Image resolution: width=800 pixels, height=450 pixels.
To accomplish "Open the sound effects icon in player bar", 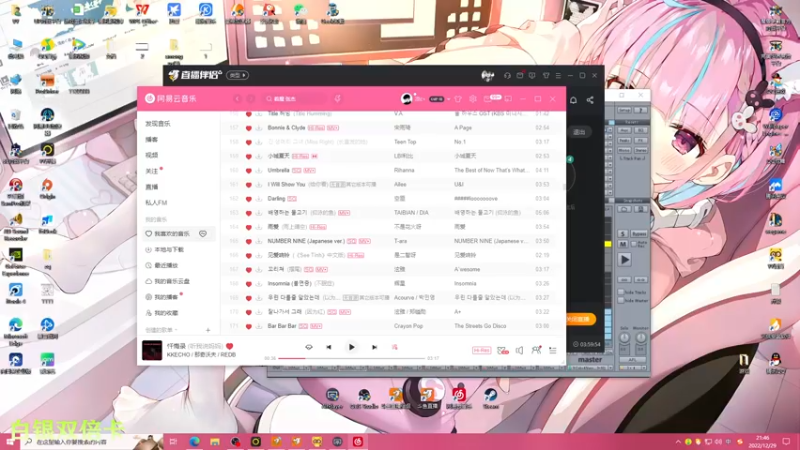I will [x=503, y=351].
